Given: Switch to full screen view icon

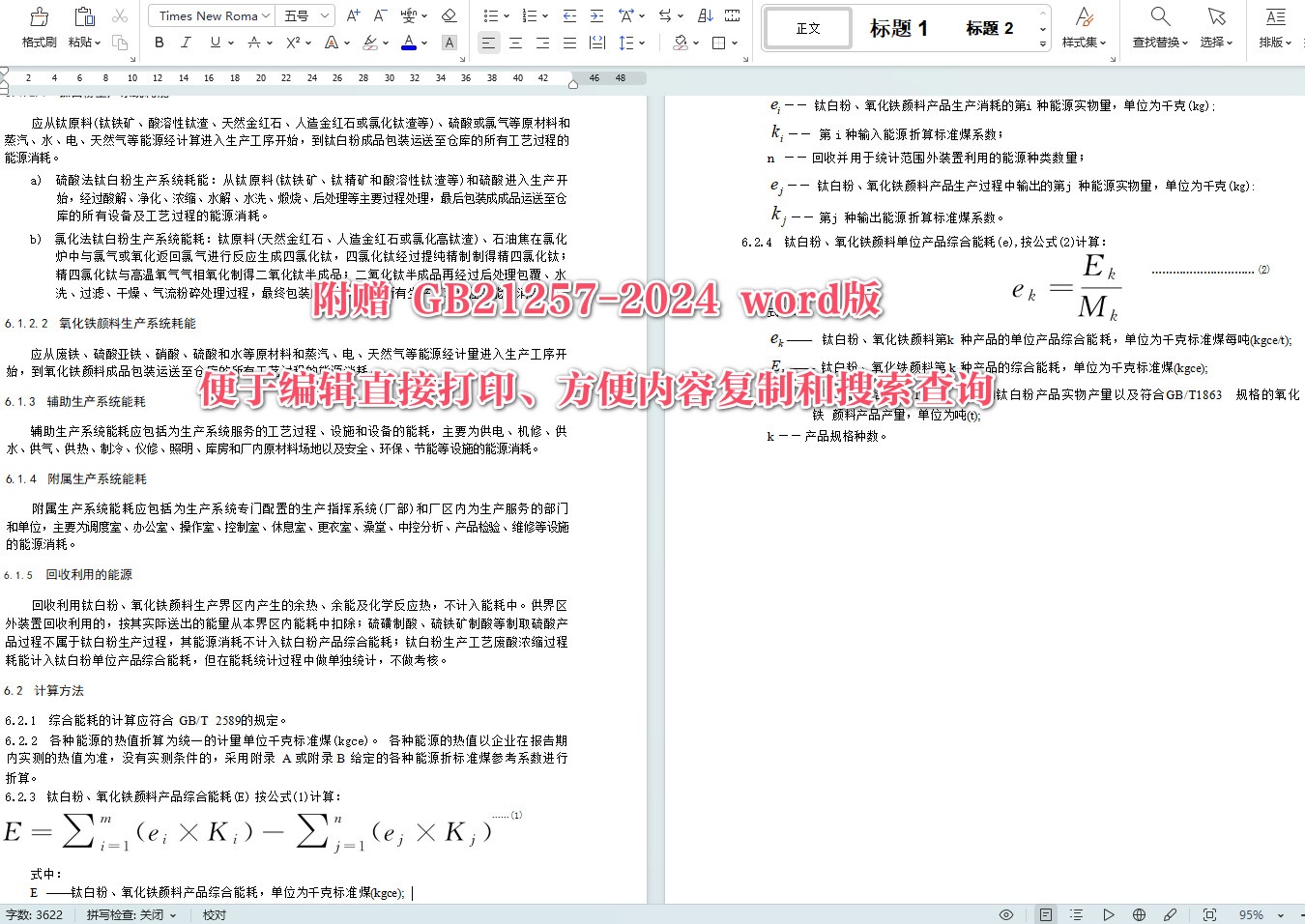Looking at the screenshot, I should pos(1209,914).
